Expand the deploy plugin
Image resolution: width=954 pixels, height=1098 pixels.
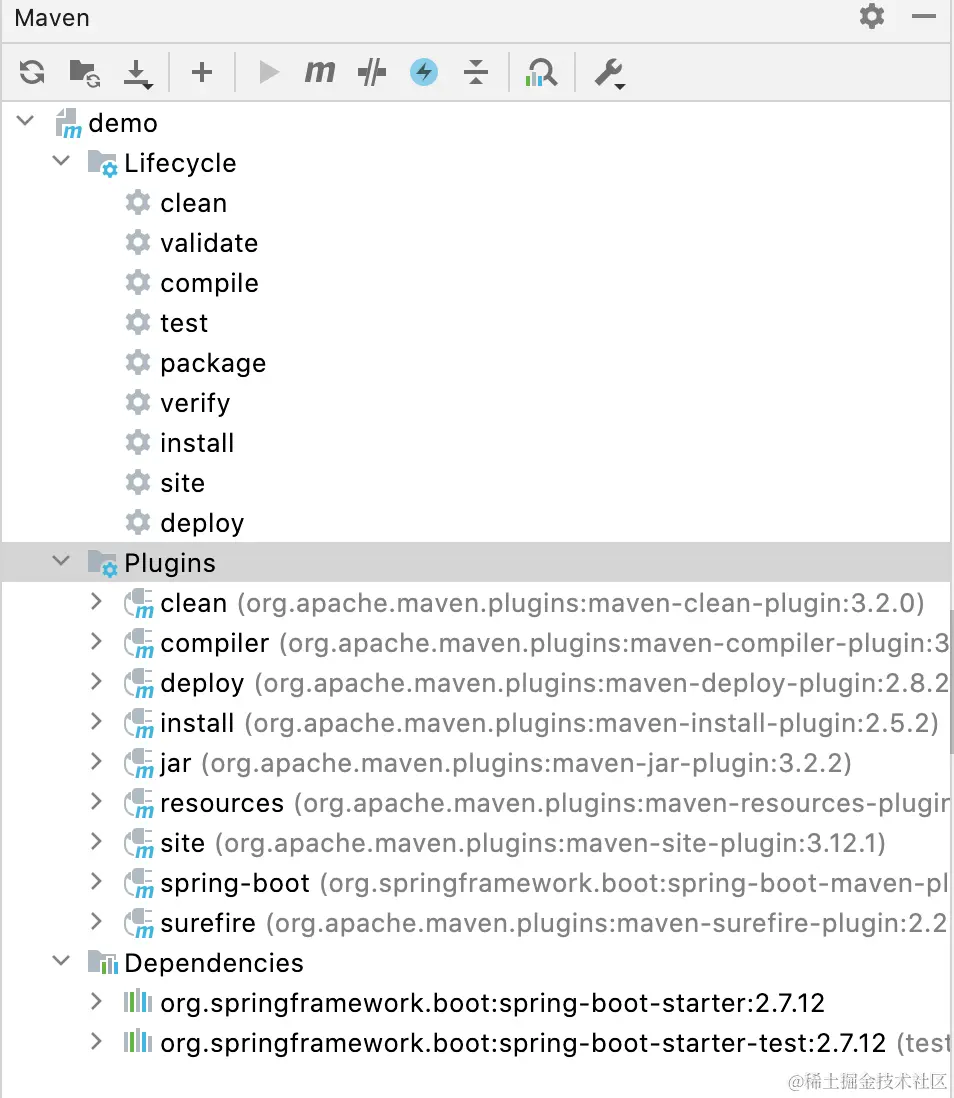(x=97, y=681)
